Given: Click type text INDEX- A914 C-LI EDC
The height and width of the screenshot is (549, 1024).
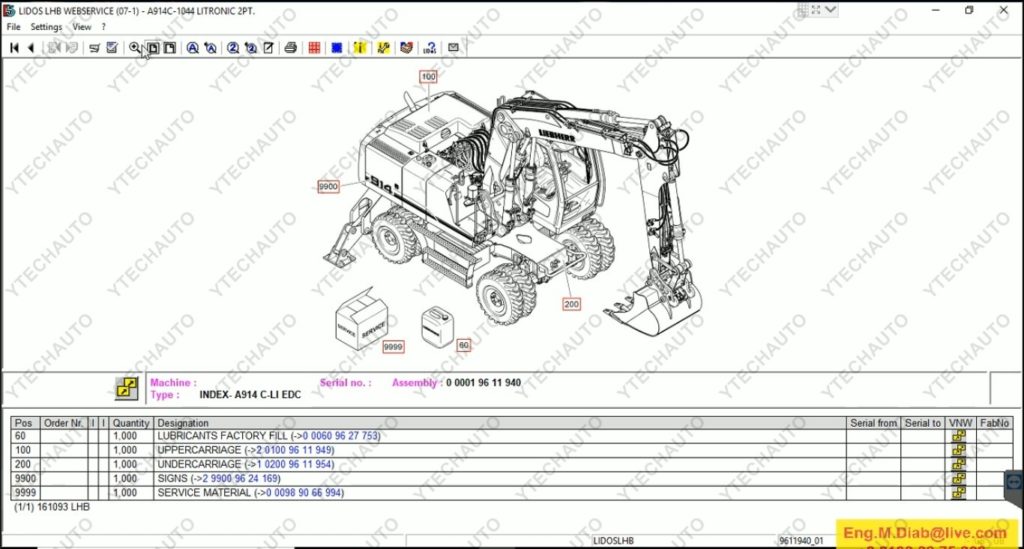Looking at the screenshot, I should pos(250,395).
